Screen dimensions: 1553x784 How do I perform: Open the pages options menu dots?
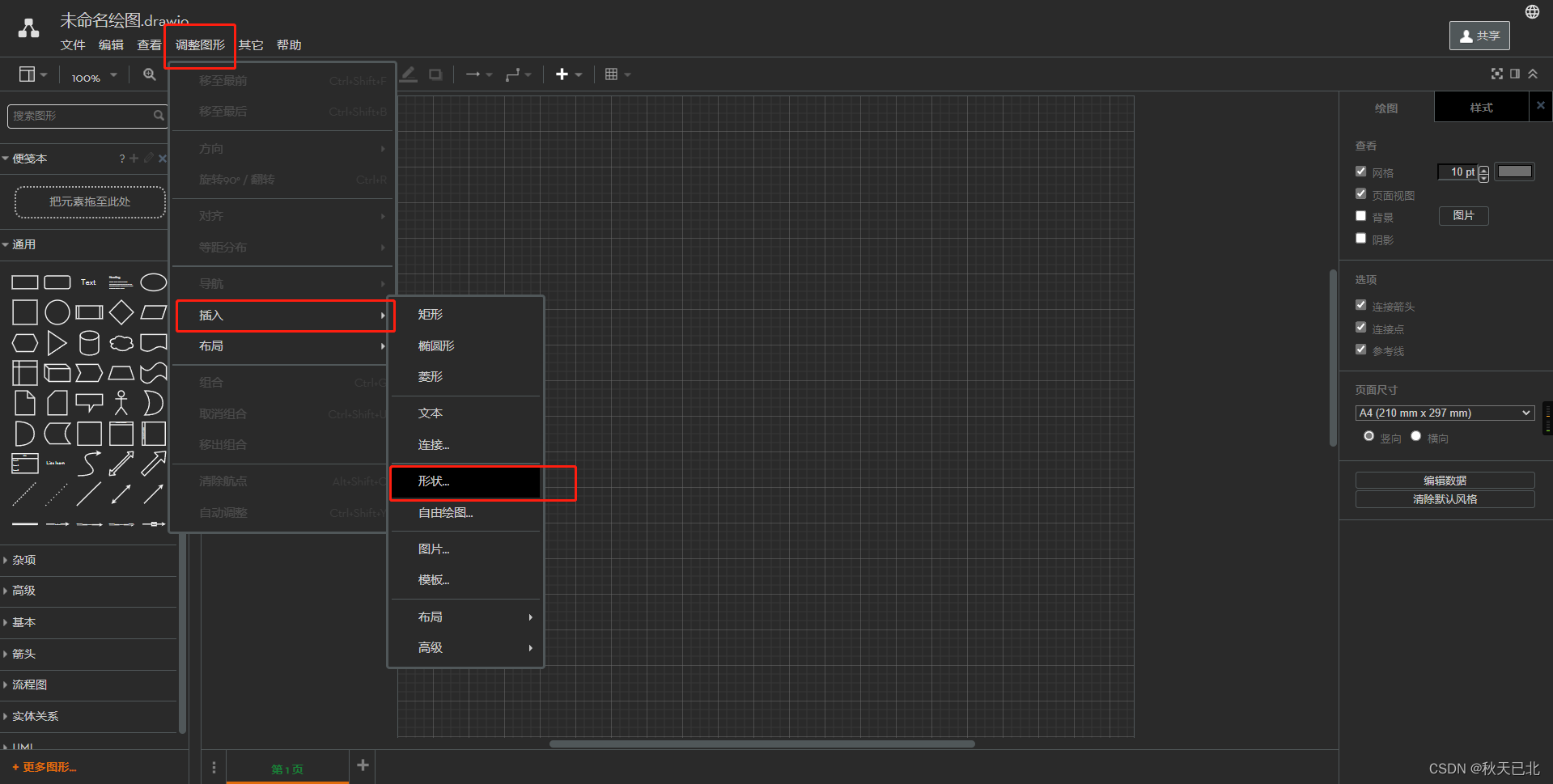coord(214,768)
